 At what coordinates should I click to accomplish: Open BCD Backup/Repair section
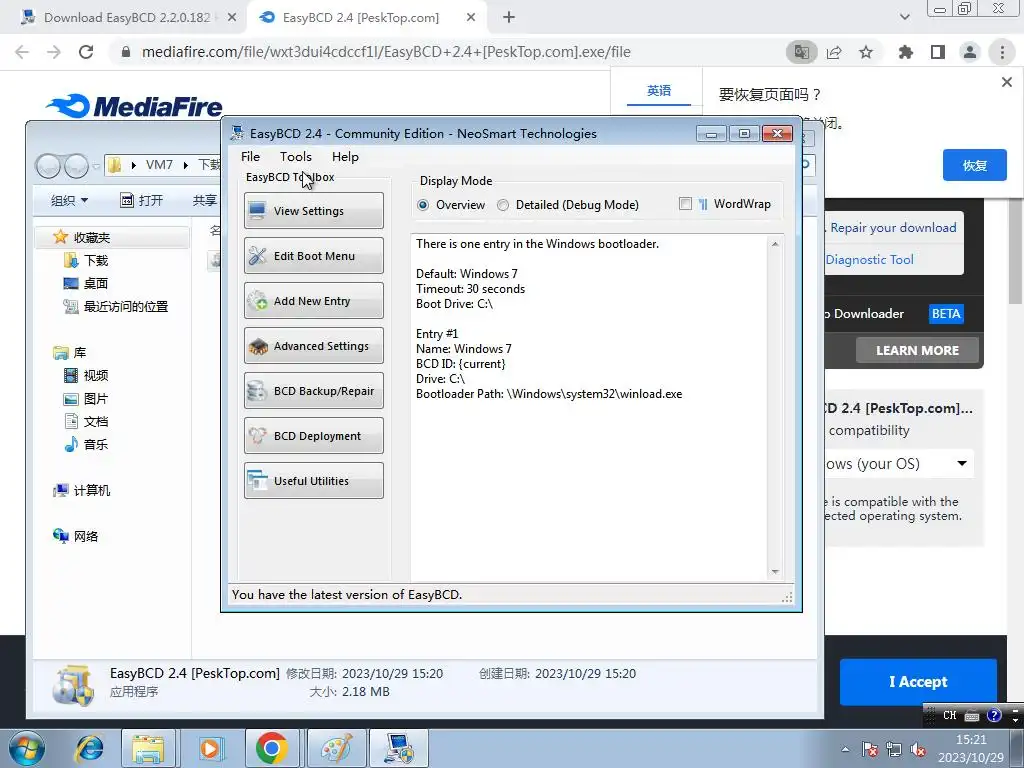tap(313, 391)
